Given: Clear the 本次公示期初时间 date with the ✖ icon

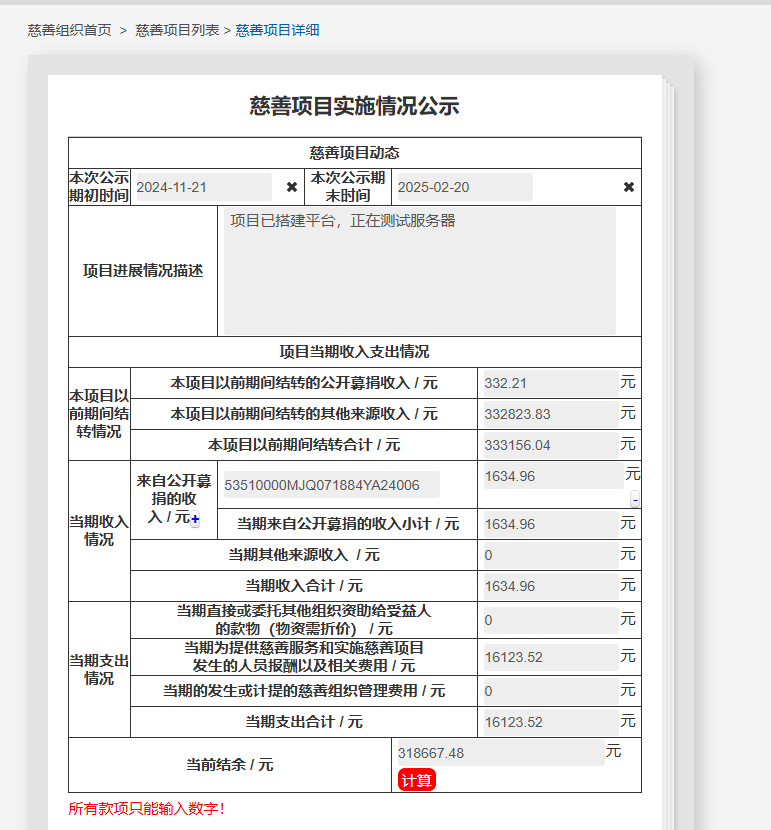Looking at the screenshot, I should (x=292, y=187).
